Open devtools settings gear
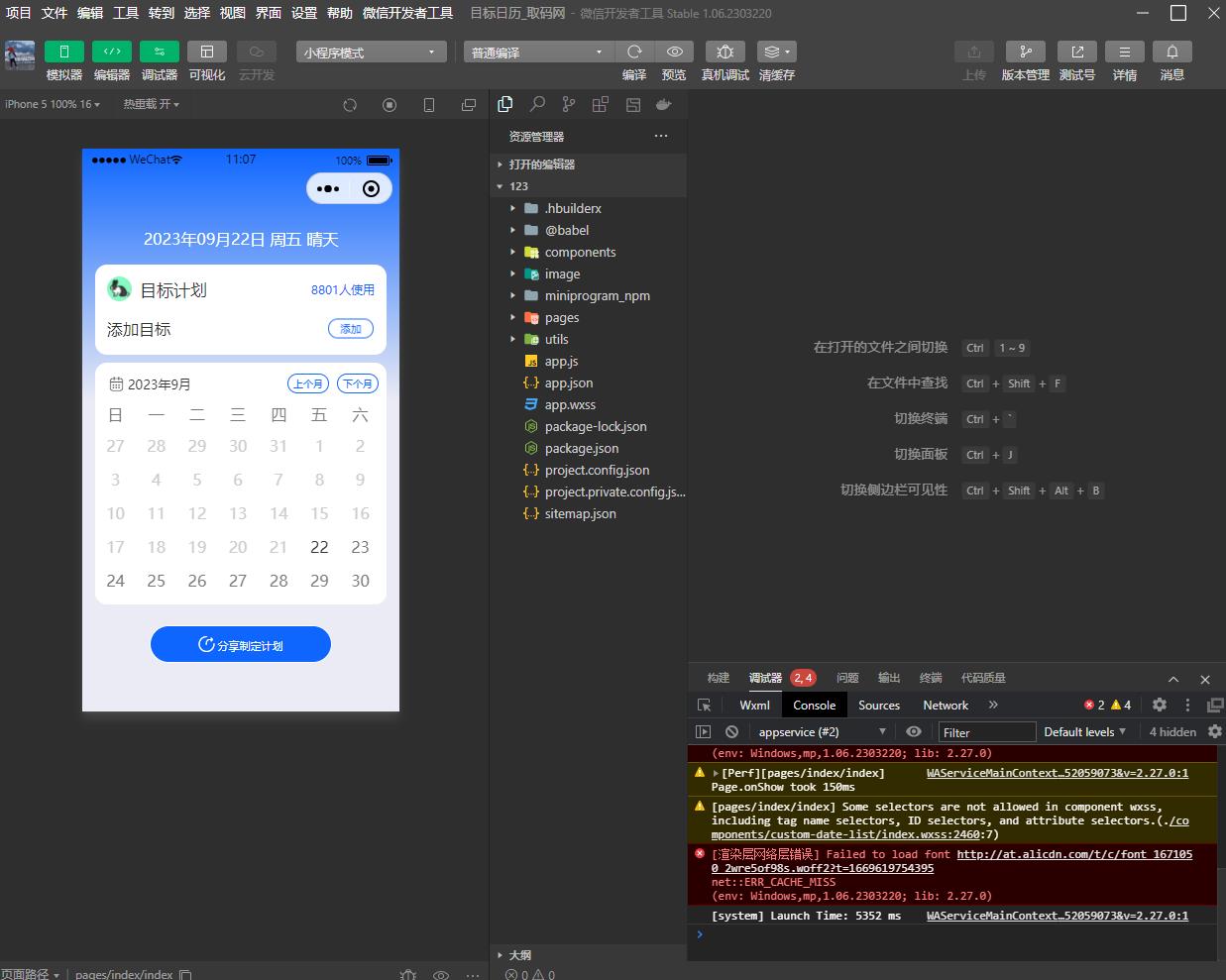Viewport: 1226px width, 980px height. (x=1160, y=705)
